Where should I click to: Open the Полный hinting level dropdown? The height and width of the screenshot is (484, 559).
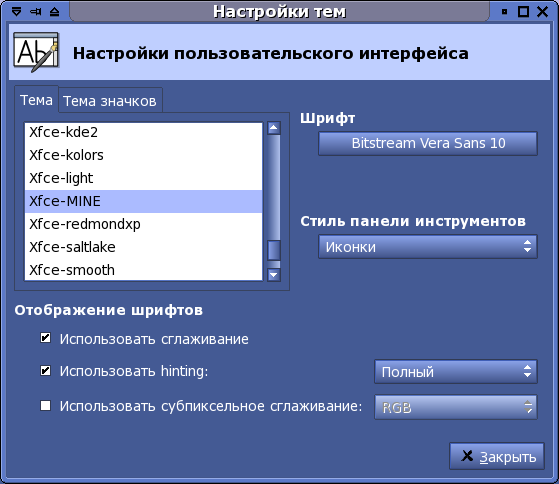pos(456,372)
